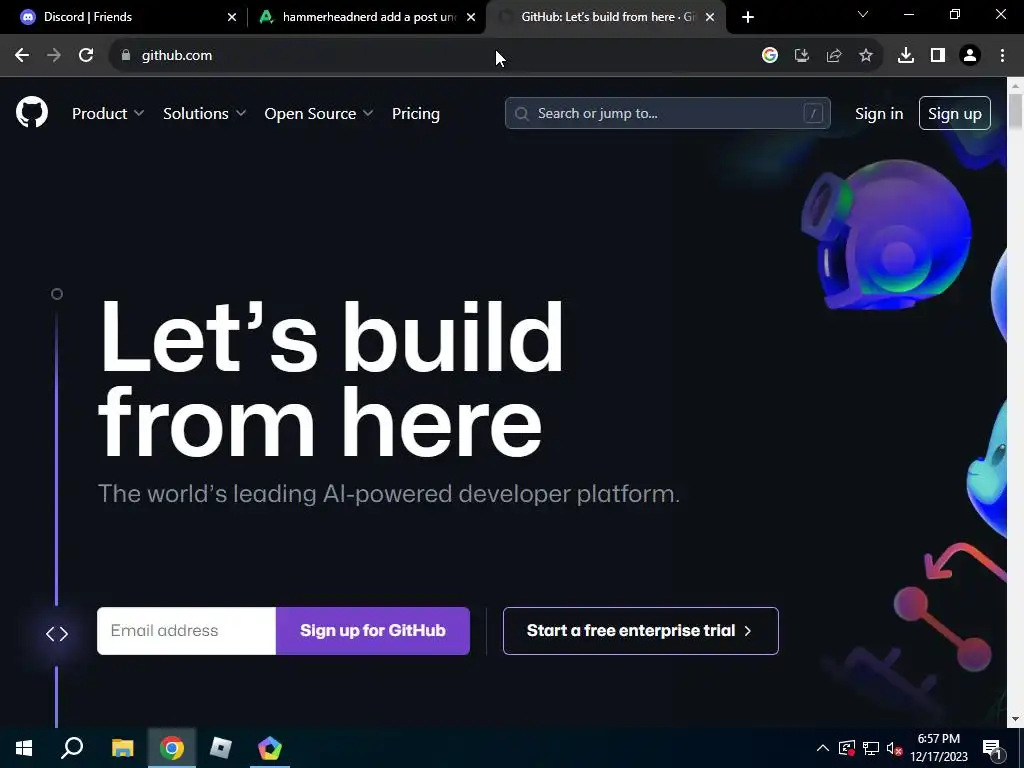Close the hammerheadnerd tab
The width and height of the screenshot is (1024, 768).
[471, 17]
